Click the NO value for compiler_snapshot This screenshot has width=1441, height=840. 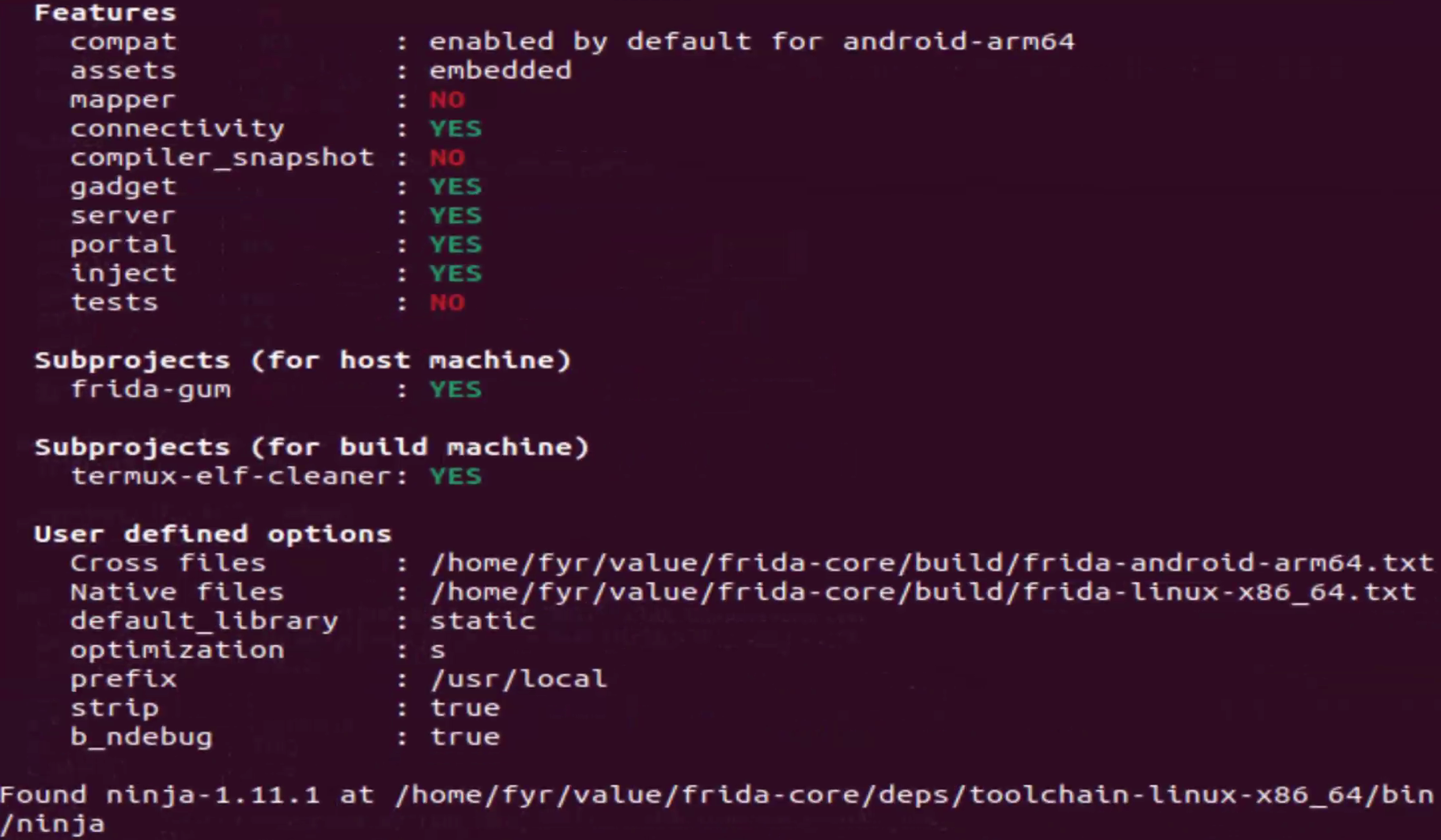tap(447, 157)
